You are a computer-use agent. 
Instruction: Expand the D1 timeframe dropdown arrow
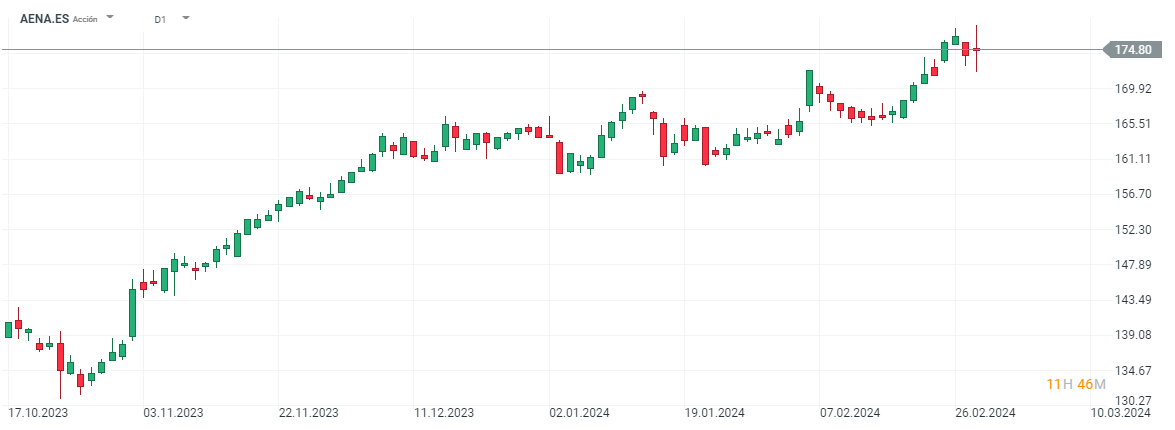[x=186, y=18]
